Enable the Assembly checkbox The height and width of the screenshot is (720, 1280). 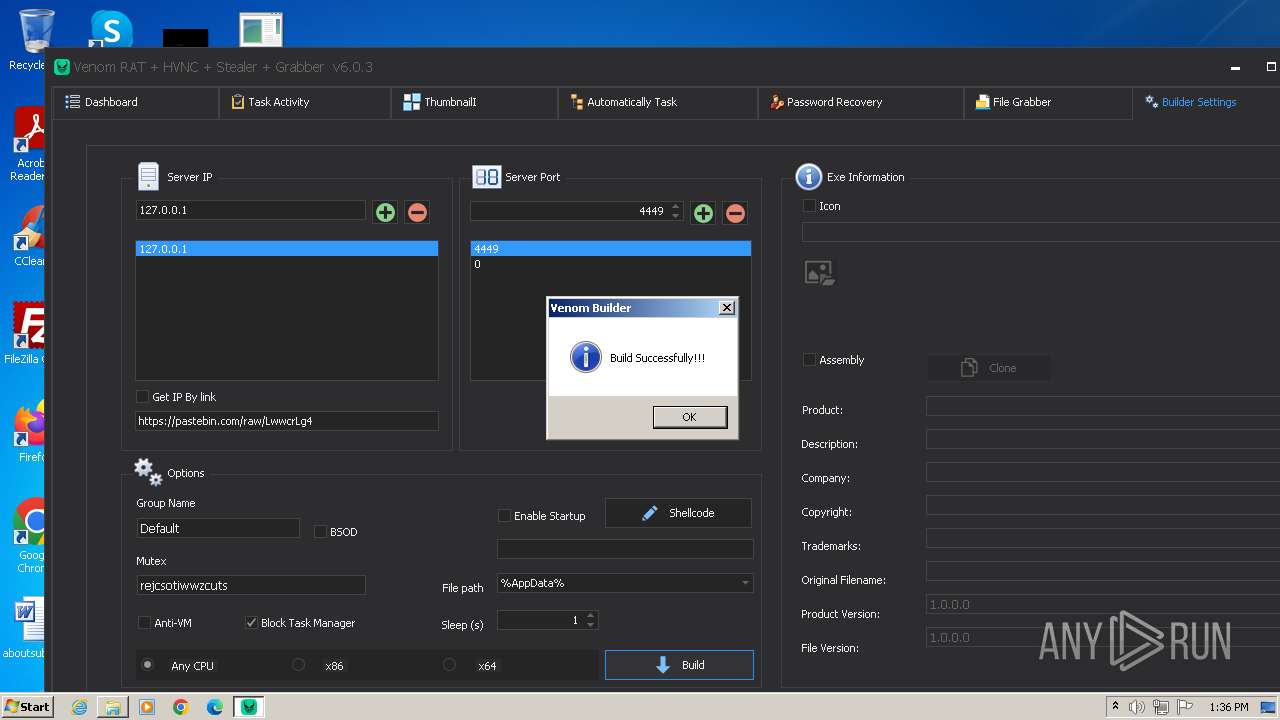(809, 360)
